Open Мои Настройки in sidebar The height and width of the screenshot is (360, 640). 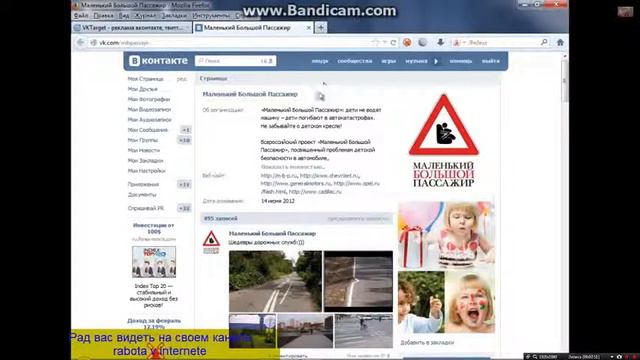(147, 171)
